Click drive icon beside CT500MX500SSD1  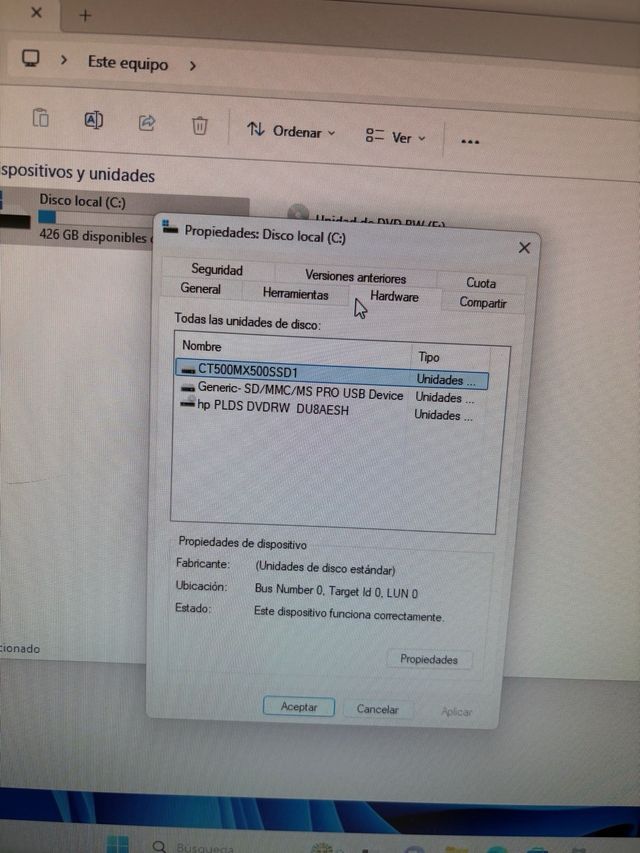click(x=188, y=370)
